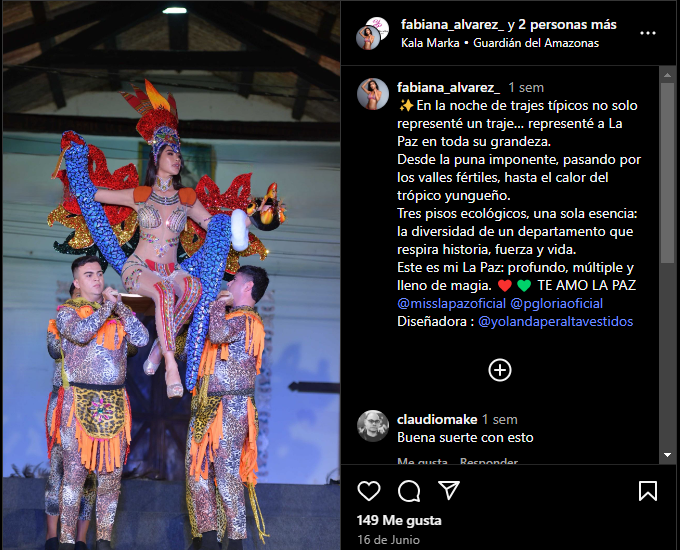The image size is (680, 550).
Task: View the 149 Me gusta likes list
Action: tap(399, 520)
